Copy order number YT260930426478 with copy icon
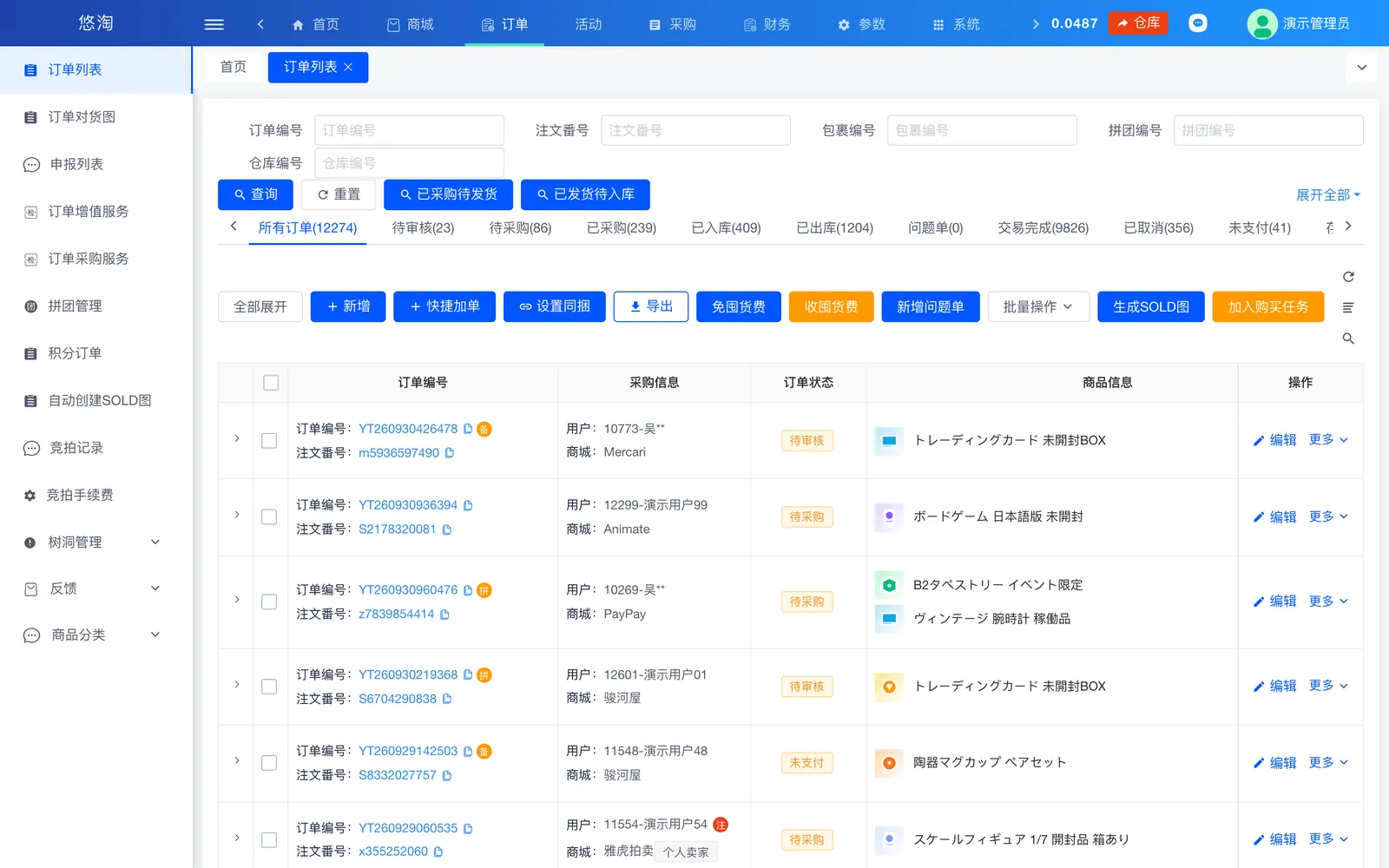Viewport: 1389px width, 868px height. 468,429
